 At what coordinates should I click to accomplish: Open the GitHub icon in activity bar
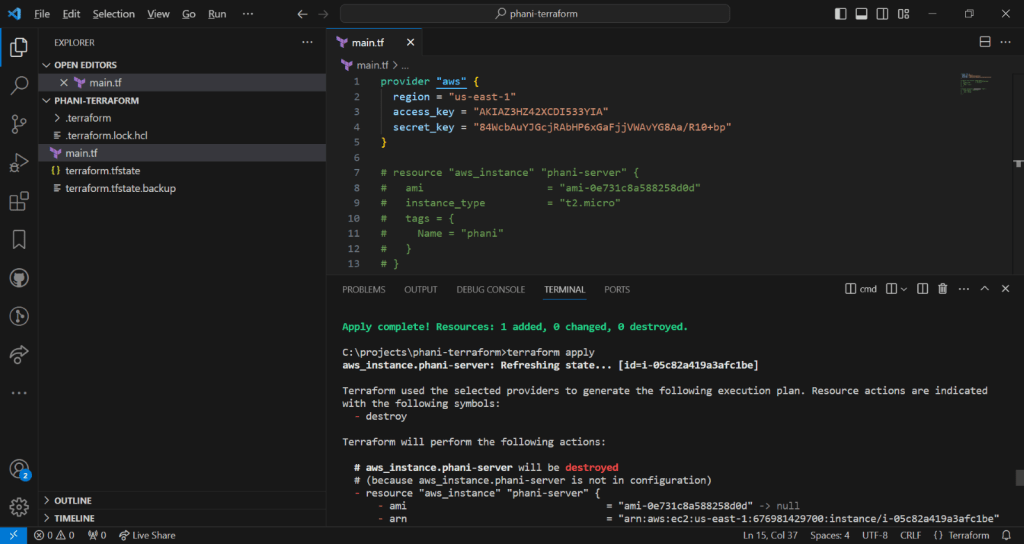pos(18,278)
